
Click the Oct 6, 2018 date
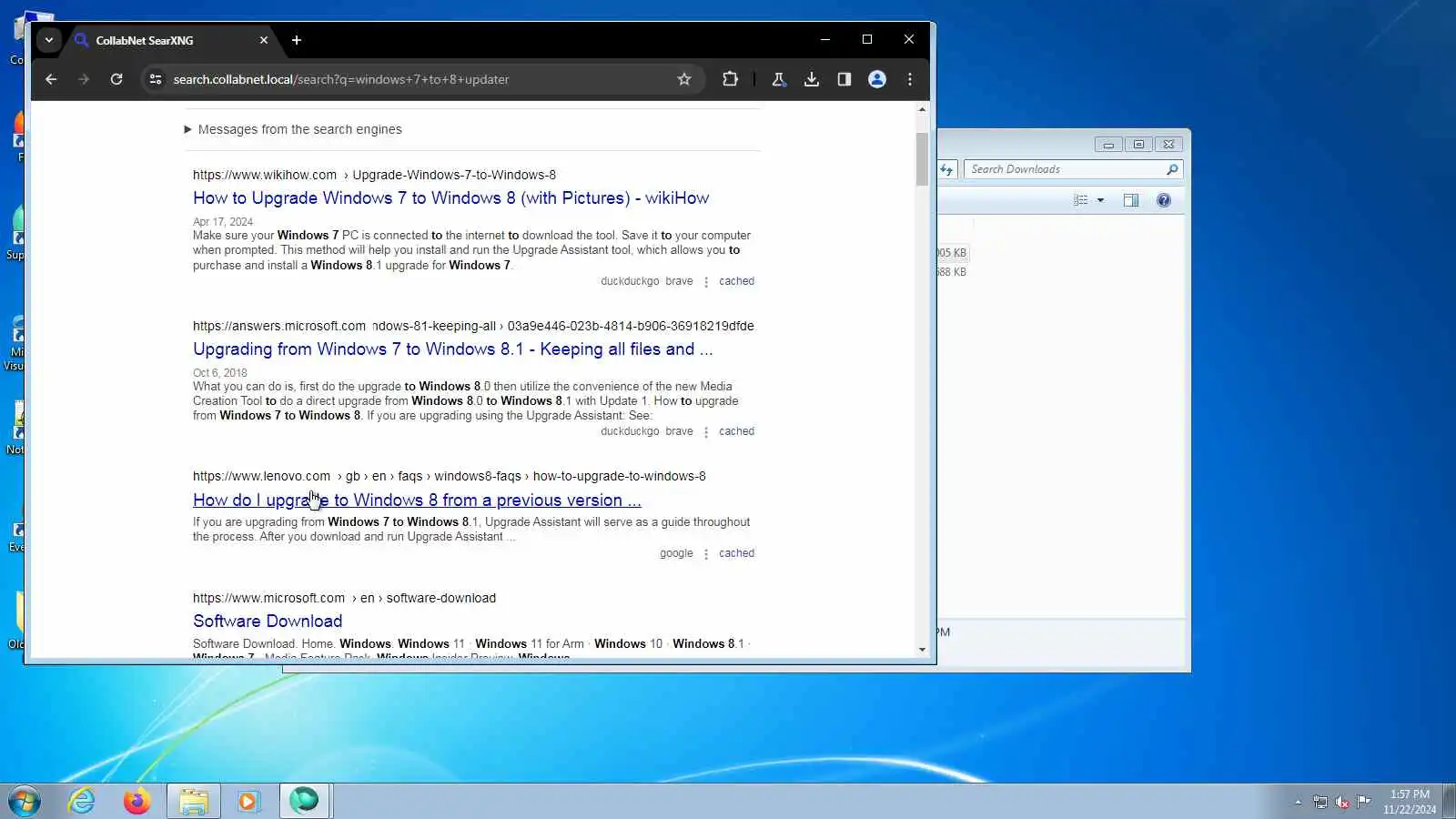click(x=219, y=373)
